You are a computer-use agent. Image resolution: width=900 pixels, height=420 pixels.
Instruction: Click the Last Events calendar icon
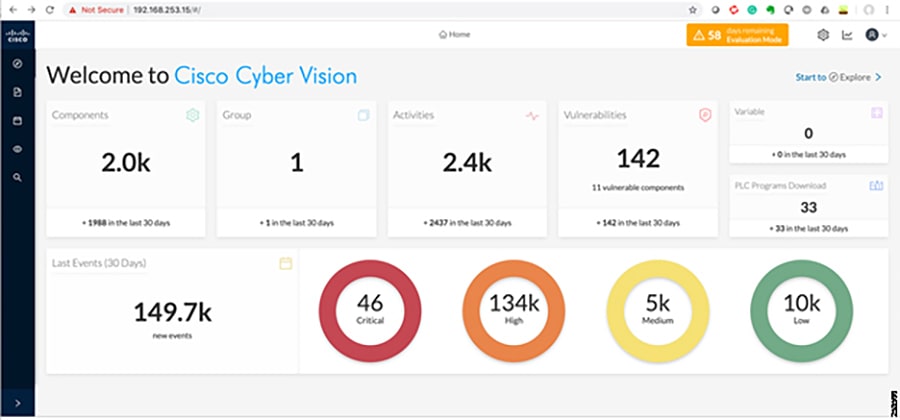click(286, 263)
